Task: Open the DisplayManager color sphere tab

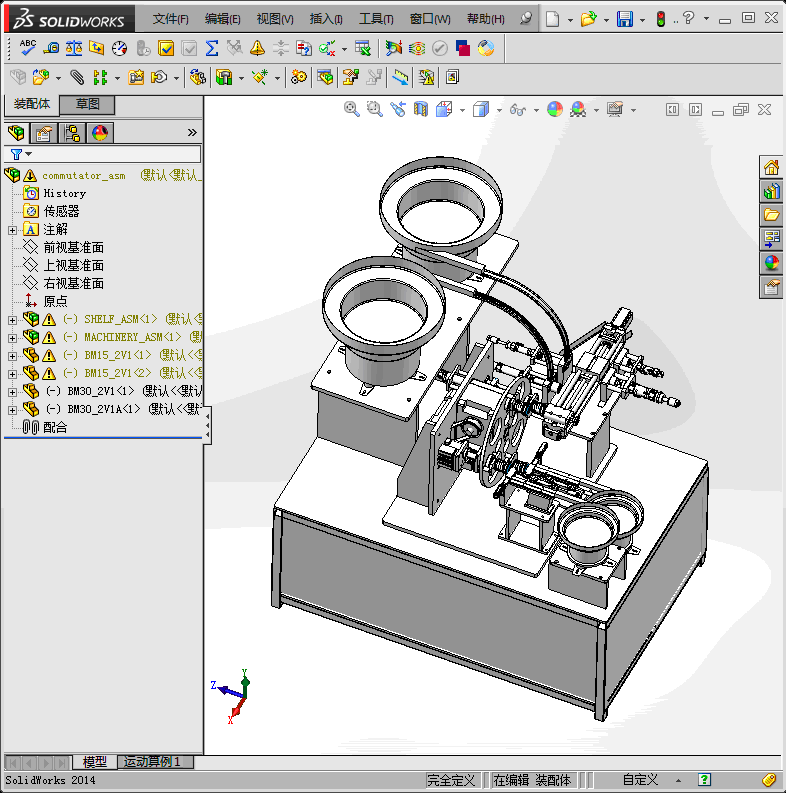Action: coord(99,133)
